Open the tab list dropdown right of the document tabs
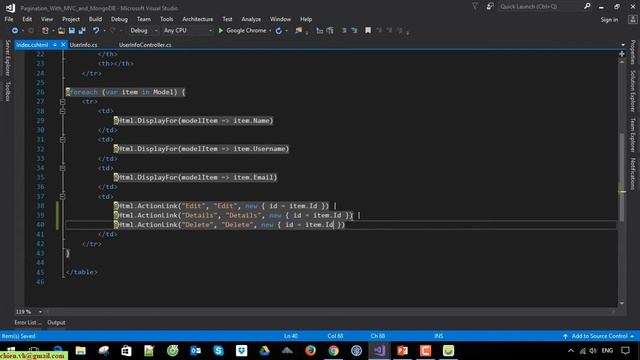The height and width of the screenshot is (360, 640). pos(623,45)
